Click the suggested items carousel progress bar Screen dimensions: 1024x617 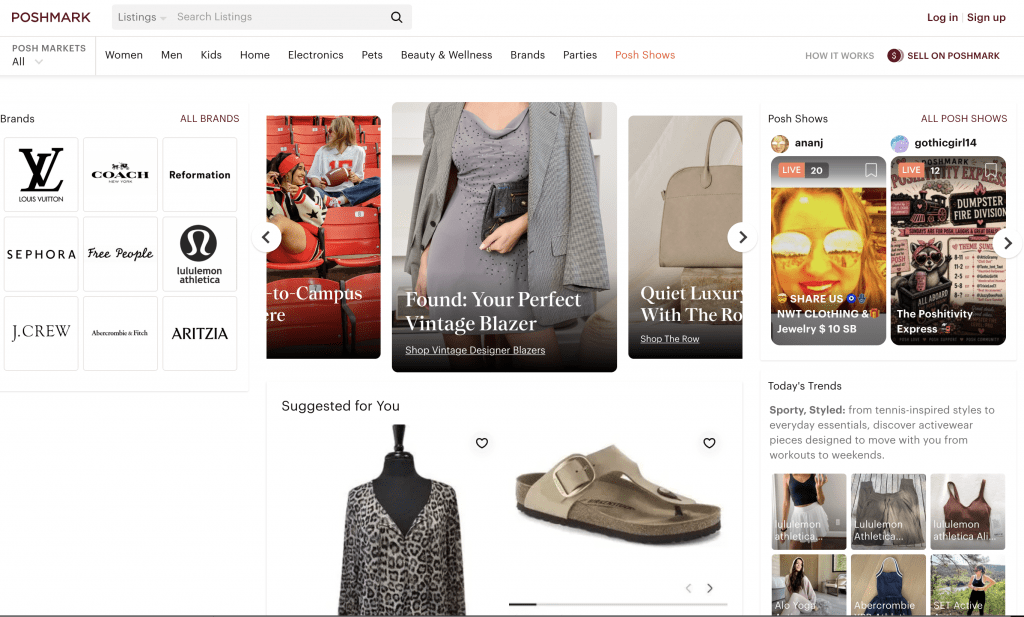pos(618,605)
